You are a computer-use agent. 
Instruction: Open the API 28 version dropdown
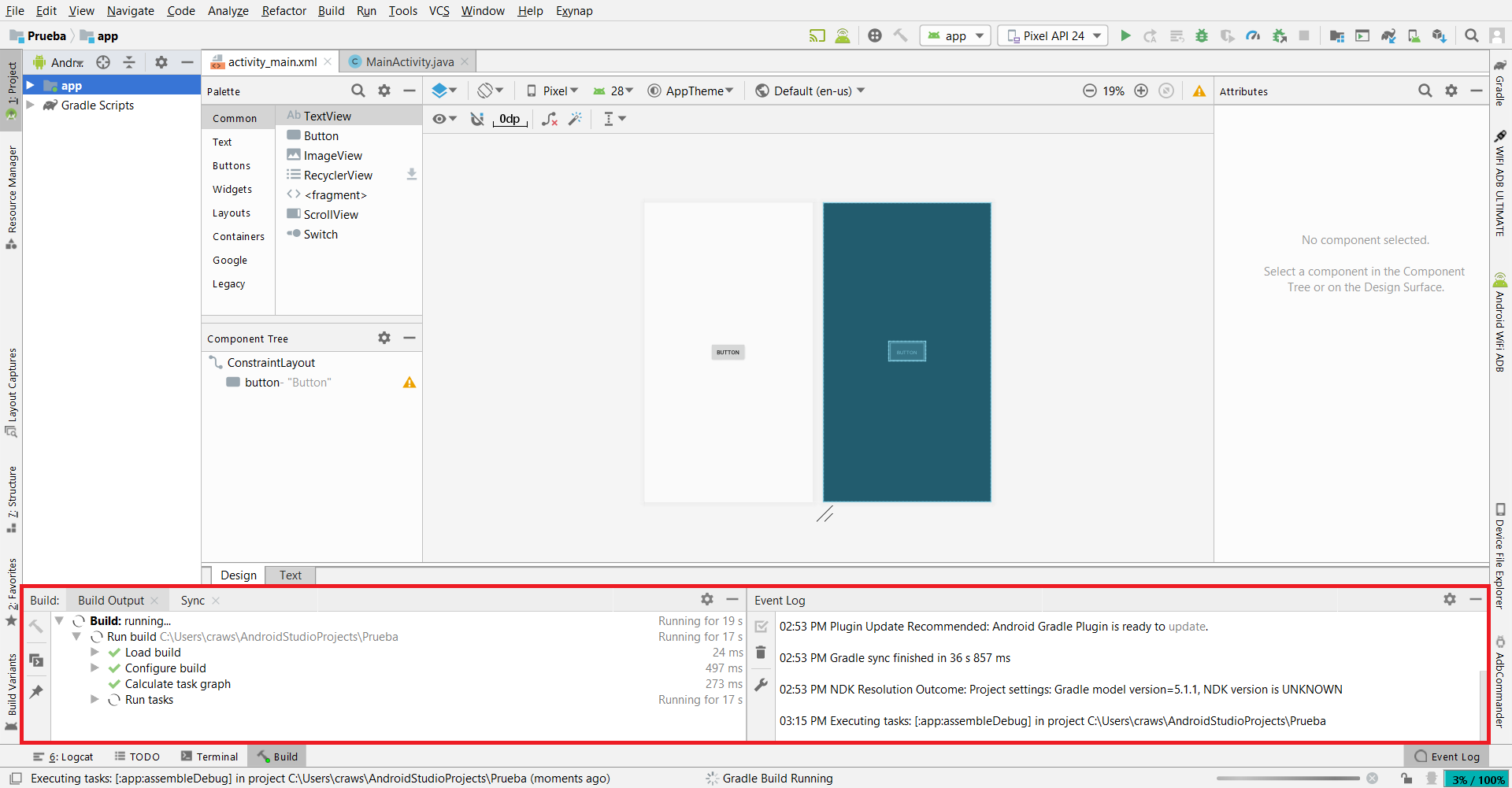click(613, 91)
